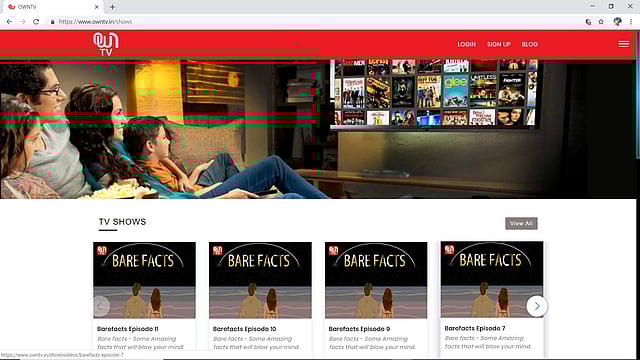640x360 pixels.
Task: Click SIGN UP in the header
Action: coord(499,44)
